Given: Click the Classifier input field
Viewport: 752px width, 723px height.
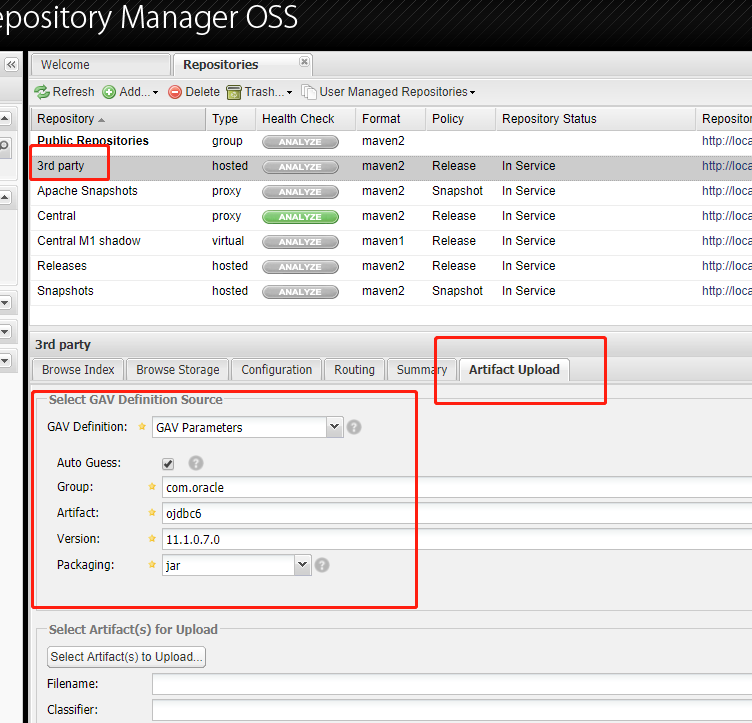Looking at the screenshot, I should pyautogui.click(x=452, y=710).
